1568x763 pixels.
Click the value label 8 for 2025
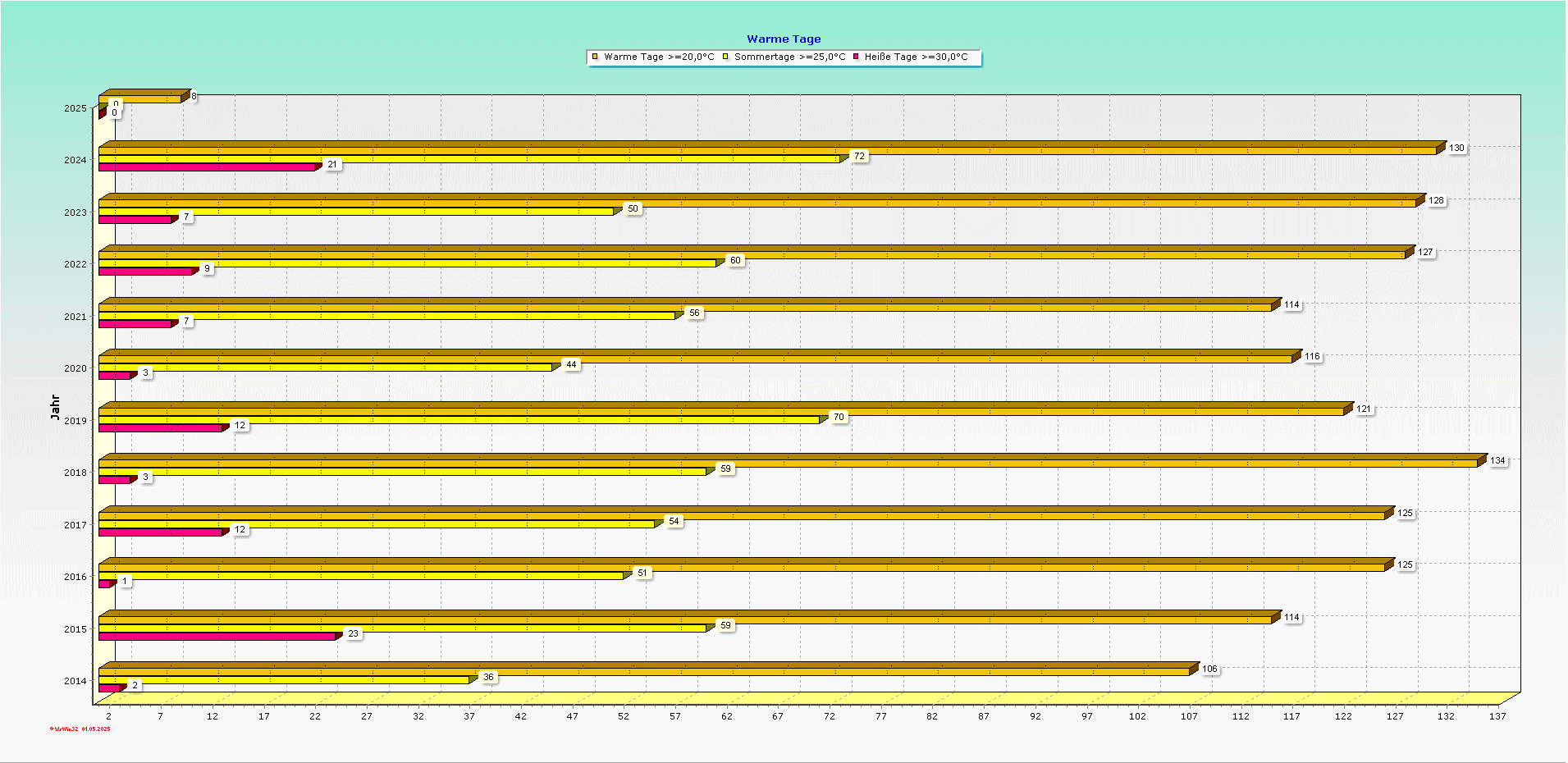[194, 97]
